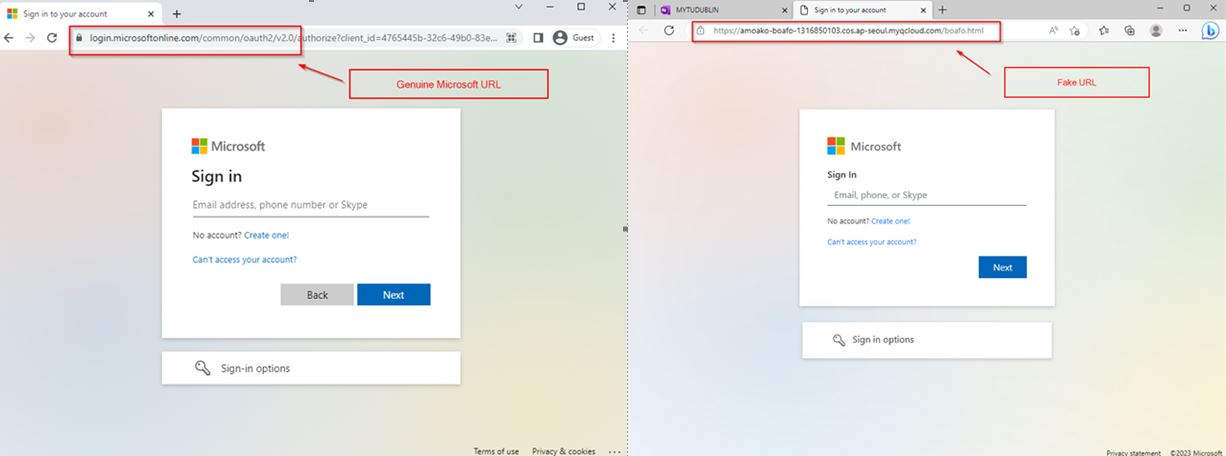Click 'Can't access your account?' on genuine page

244,259
